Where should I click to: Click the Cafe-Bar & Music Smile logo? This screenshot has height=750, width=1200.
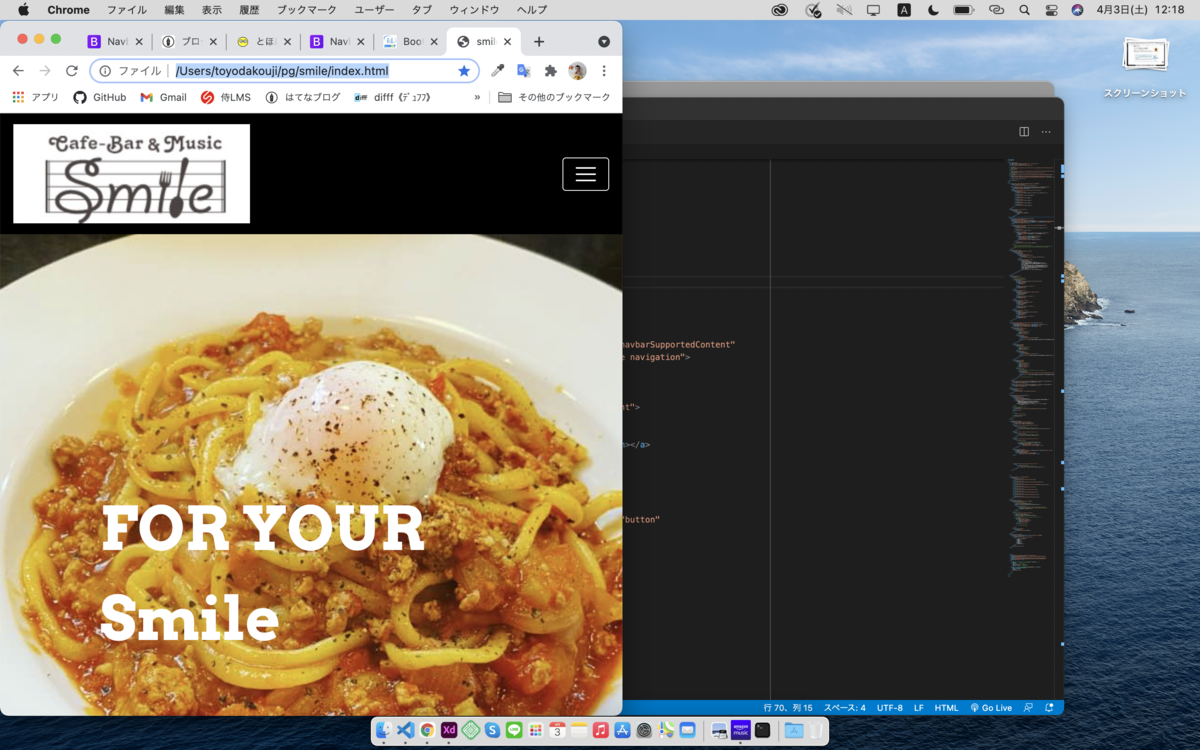131,173
